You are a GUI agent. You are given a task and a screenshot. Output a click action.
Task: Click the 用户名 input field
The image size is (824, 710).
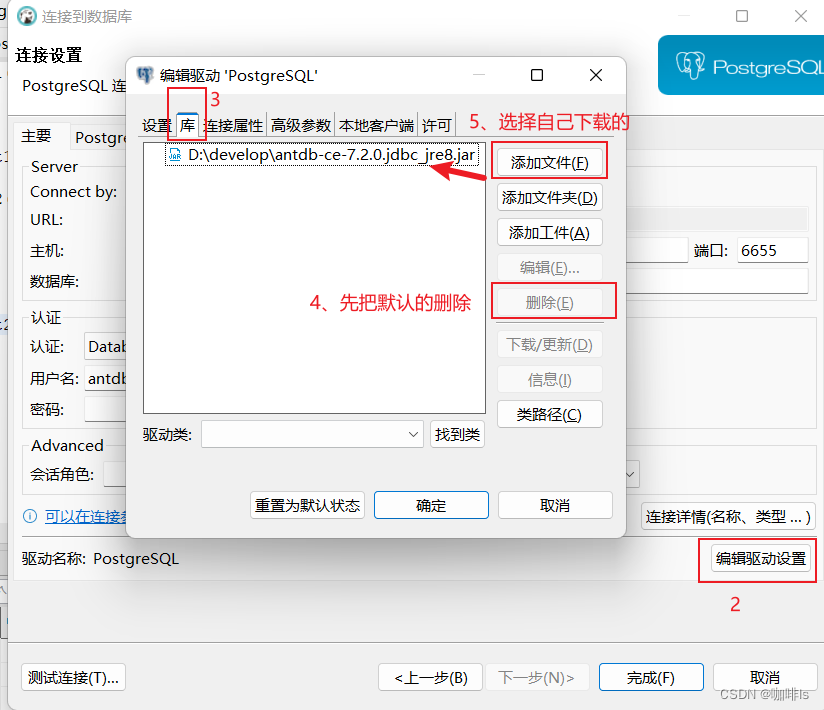point(105,378)
